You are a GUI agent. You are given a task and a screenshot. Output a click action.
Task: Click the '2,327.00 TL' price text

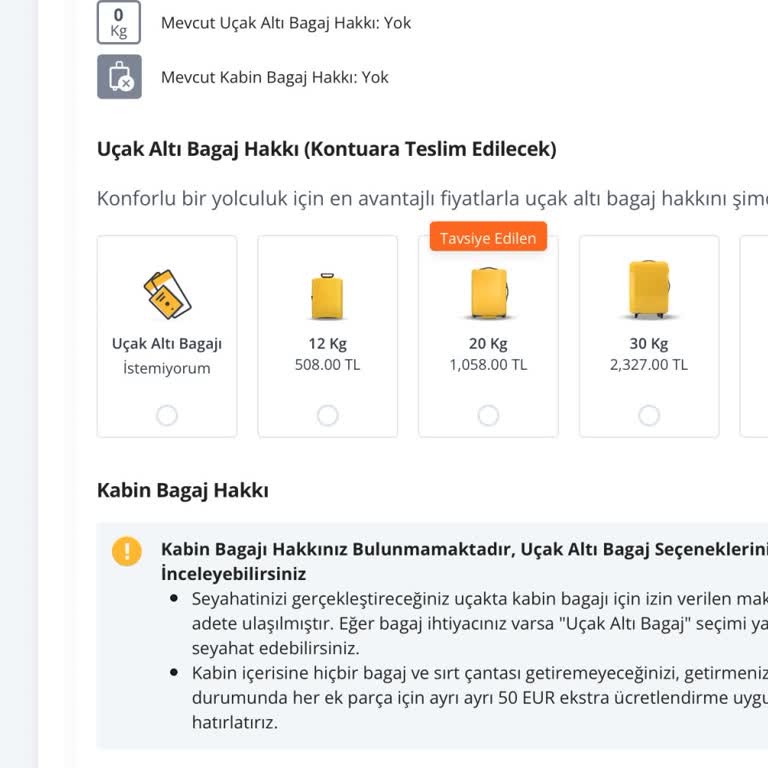[x=649, y=365]
